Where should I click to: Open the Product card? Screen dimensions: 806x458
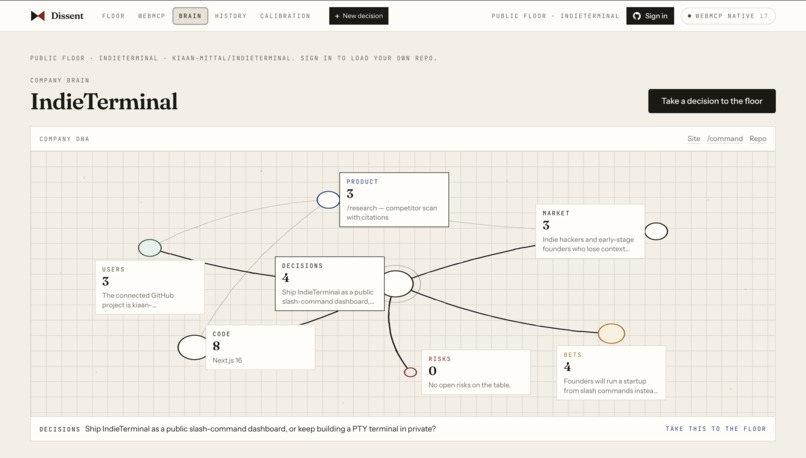coord(394,199)
